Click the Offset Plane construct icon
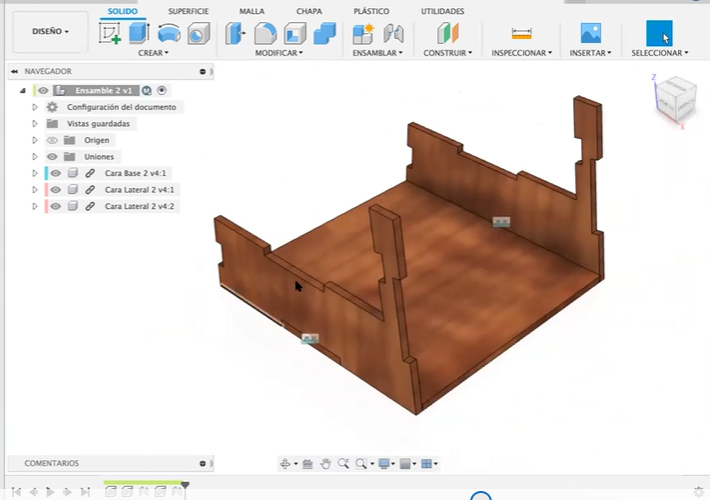Viewport: 710px width, 500px height. point(448,33)
